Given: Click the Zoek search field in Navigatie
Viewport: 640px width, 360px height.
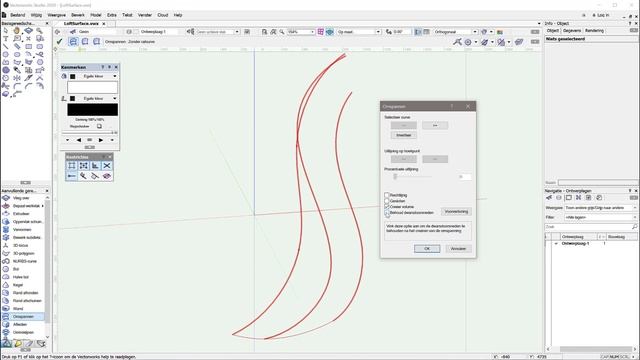Looking at the screenshot, I should coord(591,227).
